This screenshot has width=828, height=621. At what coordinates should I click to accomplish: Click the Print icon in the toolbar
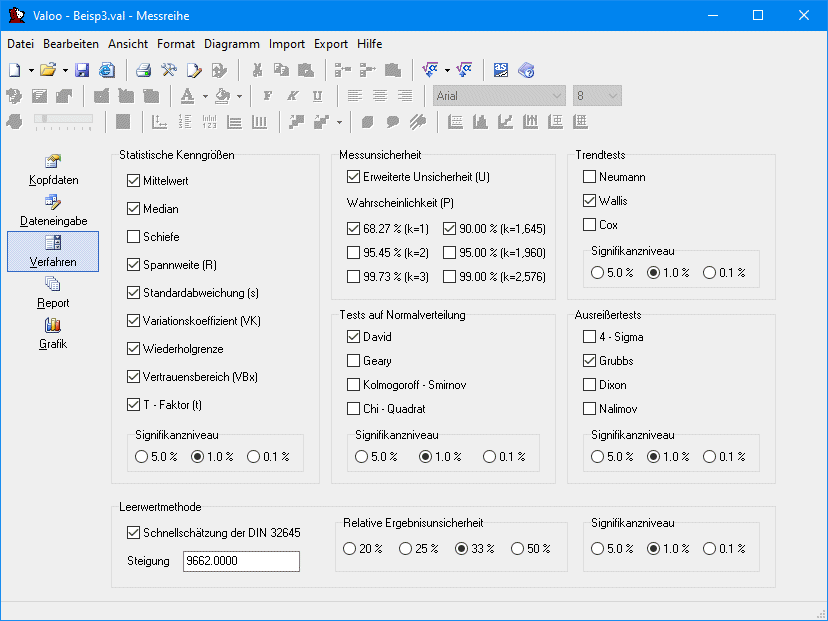144,70
